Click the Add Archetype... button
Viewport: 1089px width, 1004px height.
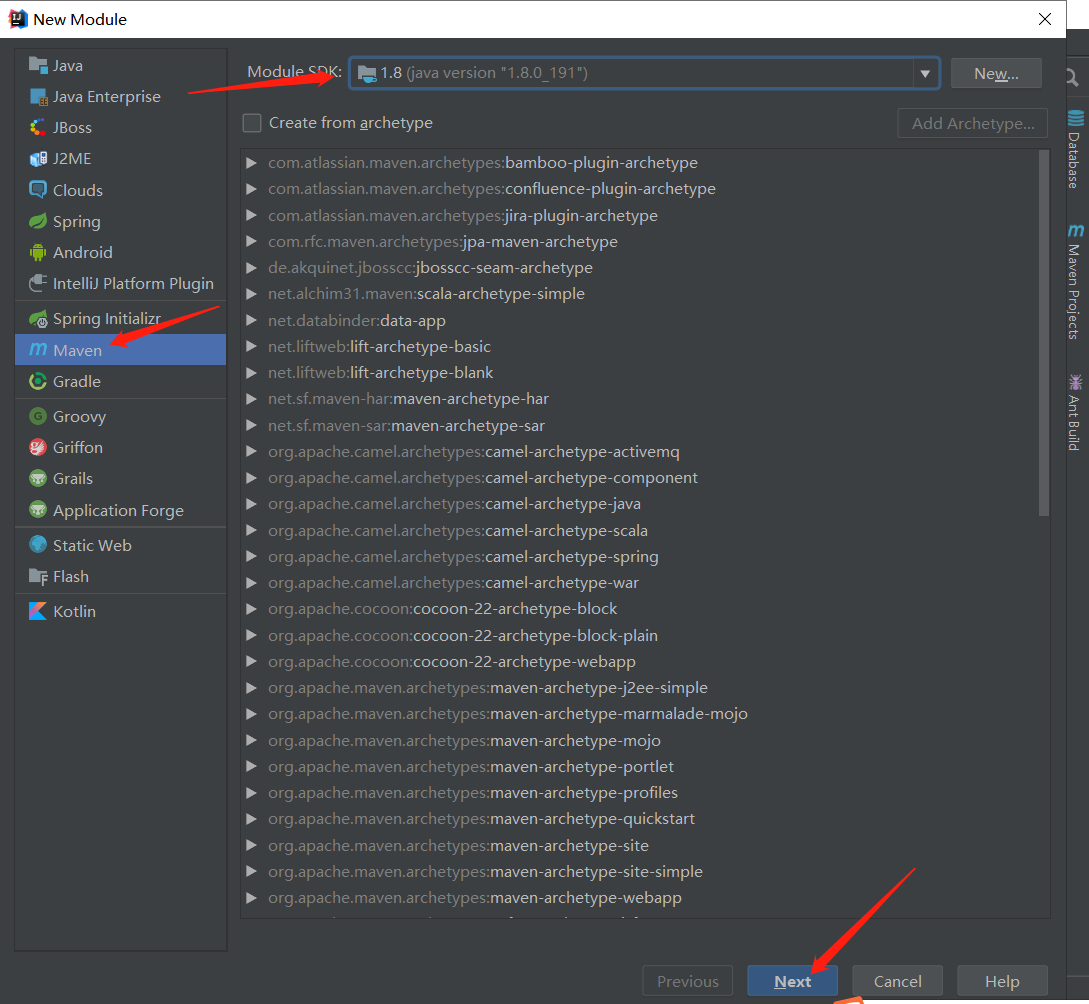point(972,124)
